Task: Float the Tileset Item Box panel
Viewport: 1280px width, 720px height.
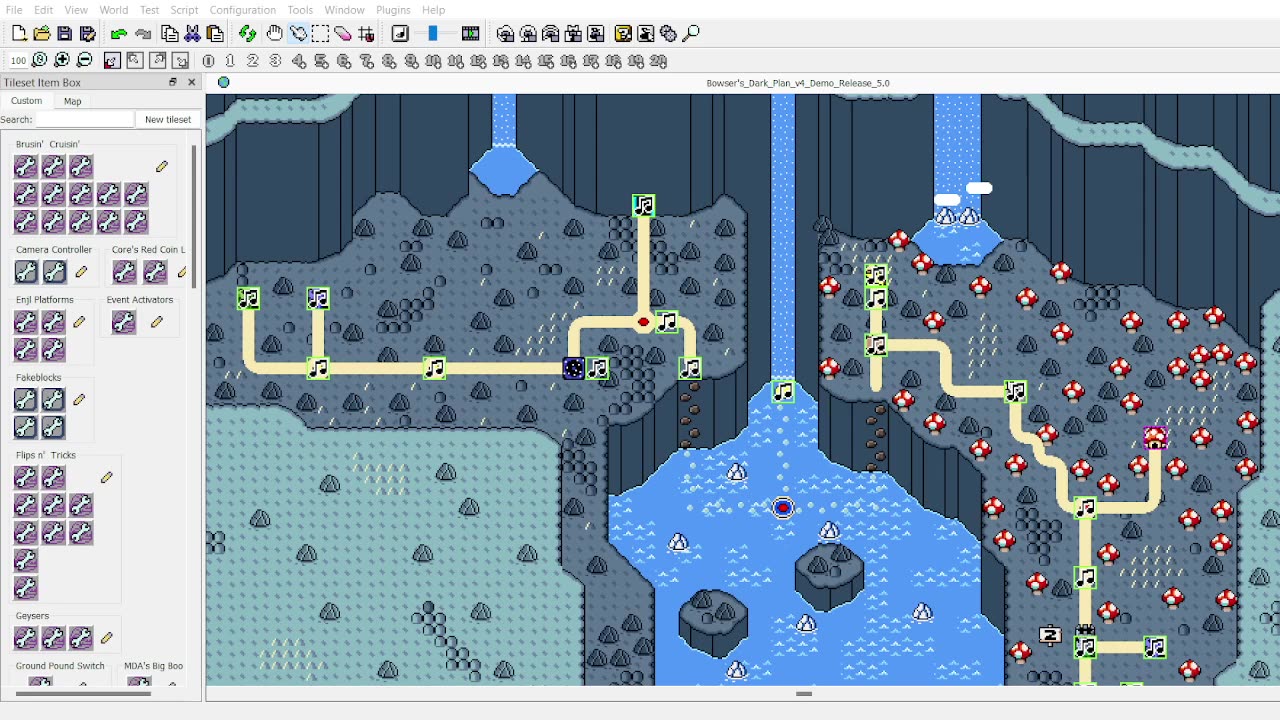Action: 172,83
